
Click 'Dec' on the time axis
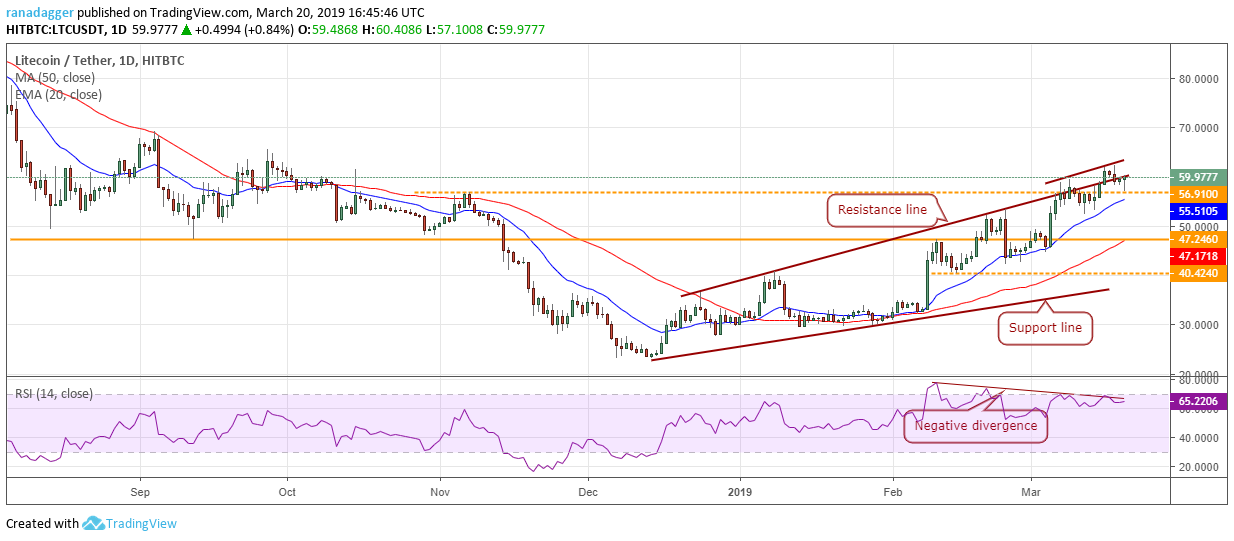click(587, 492)
